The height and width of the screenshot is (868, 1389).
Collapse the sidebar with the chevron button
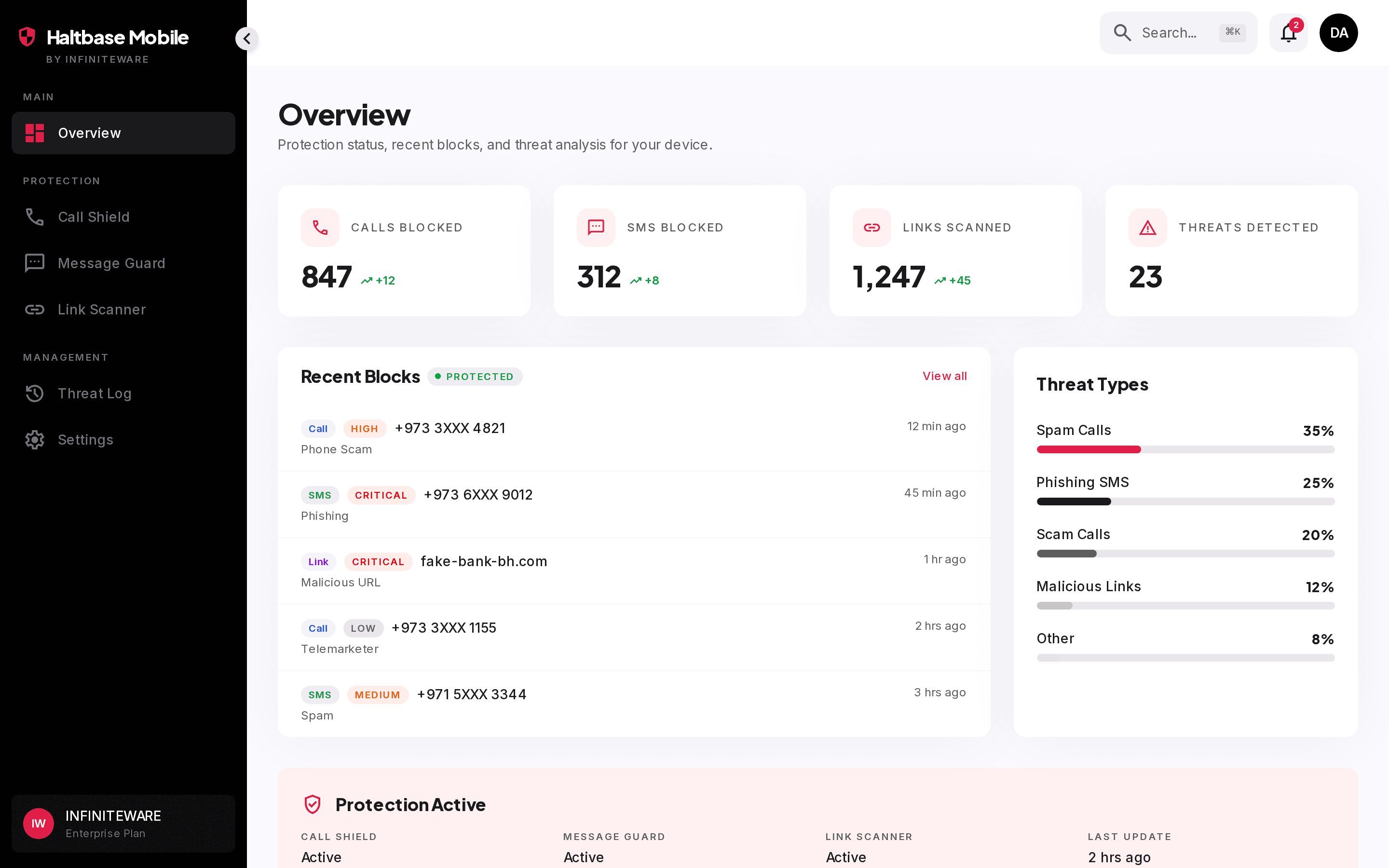pyautogui.click(x=247, y=39)
